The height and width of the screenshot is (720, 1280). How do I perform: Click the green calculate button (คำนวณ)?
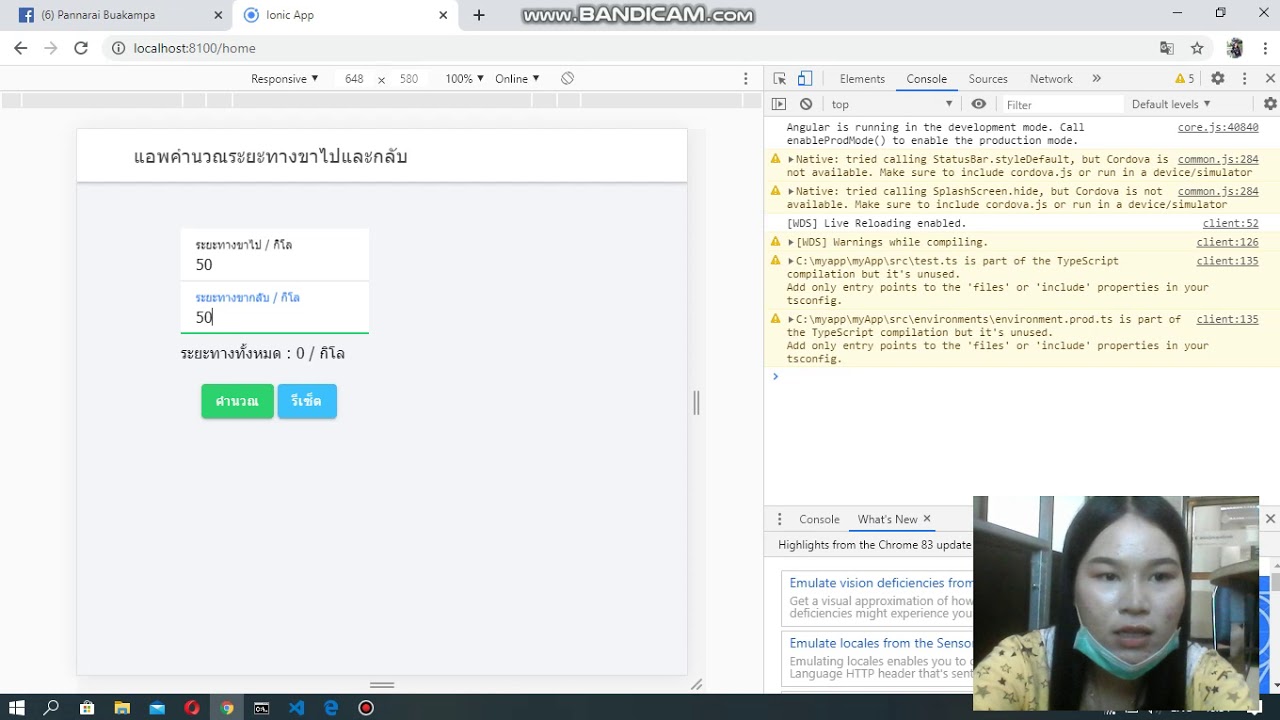(237, 401)
